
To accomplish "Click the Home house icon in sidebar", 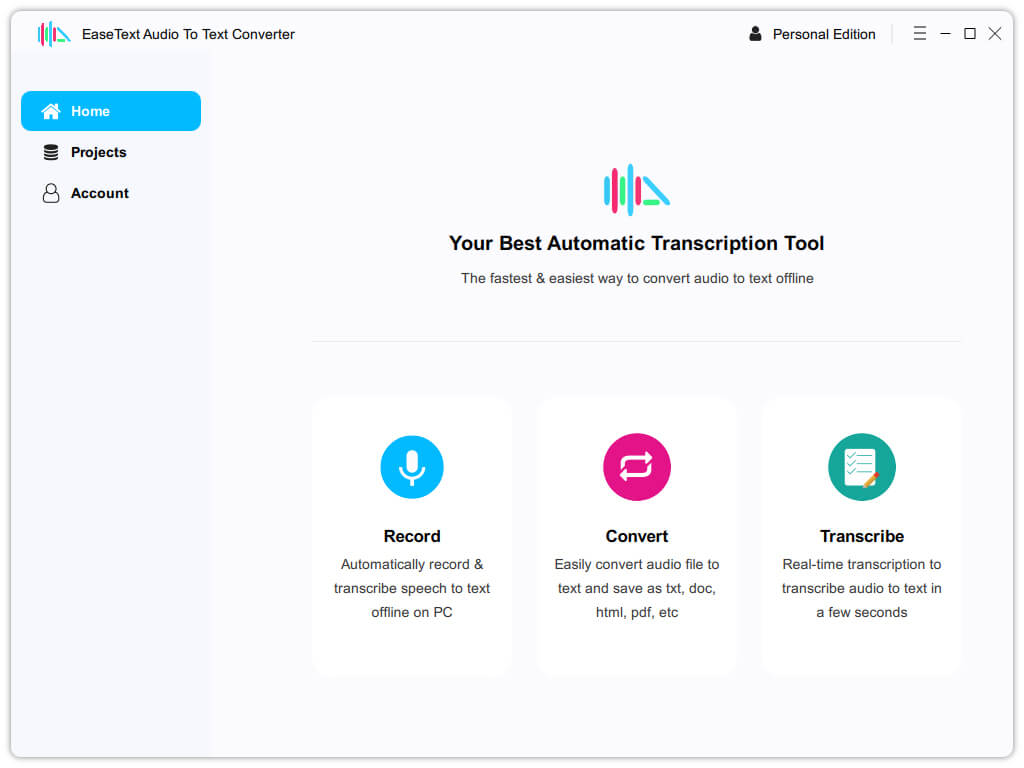I will (51, 111).
